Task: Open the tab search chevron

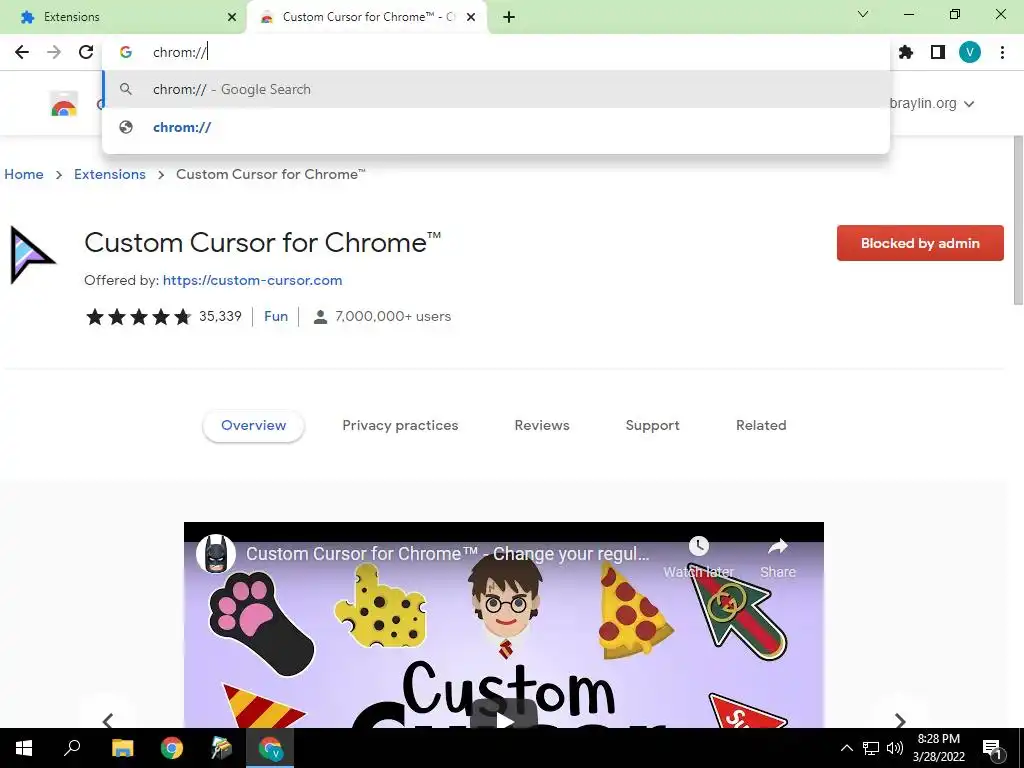Action: tap(863, 14)
